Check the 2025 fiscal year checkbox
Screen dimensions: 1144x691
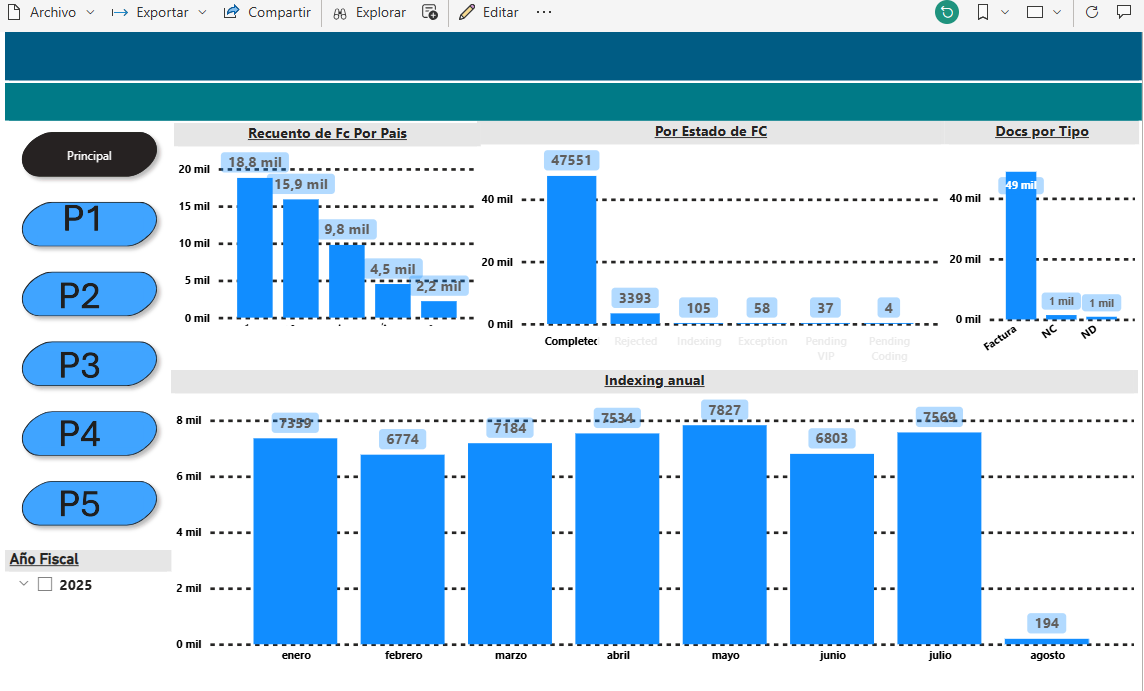[x=44, y=584]
